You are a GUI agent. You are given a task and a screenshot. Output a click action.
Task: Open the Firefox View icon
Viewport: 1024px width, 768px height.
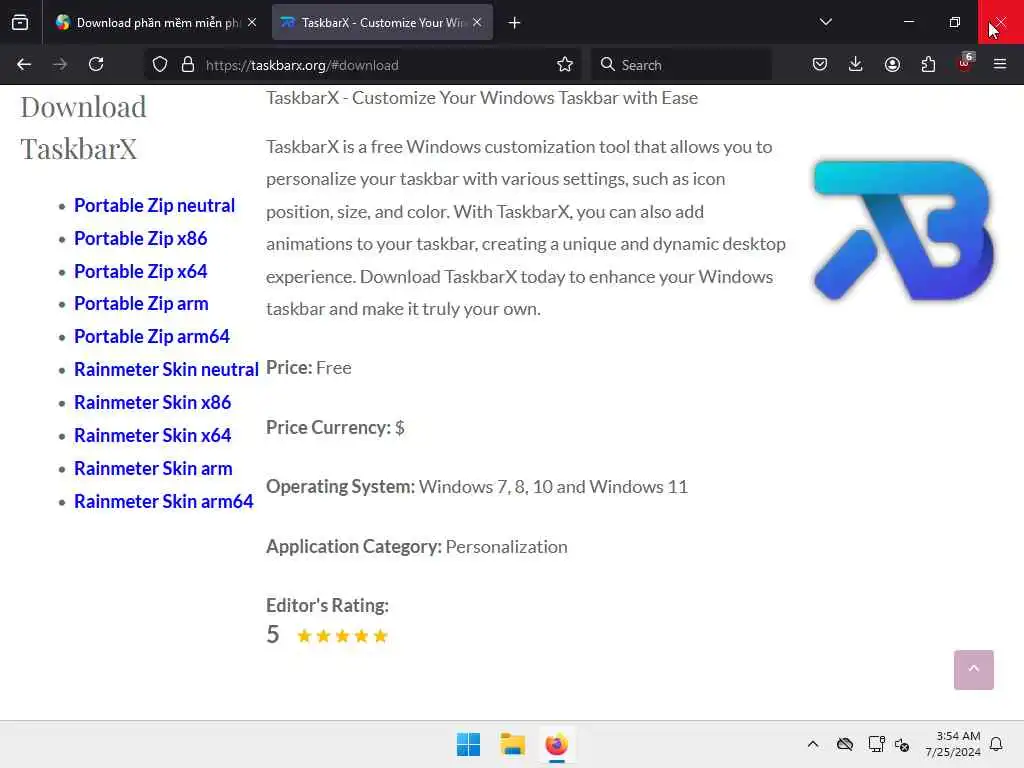tap(20, 22)
